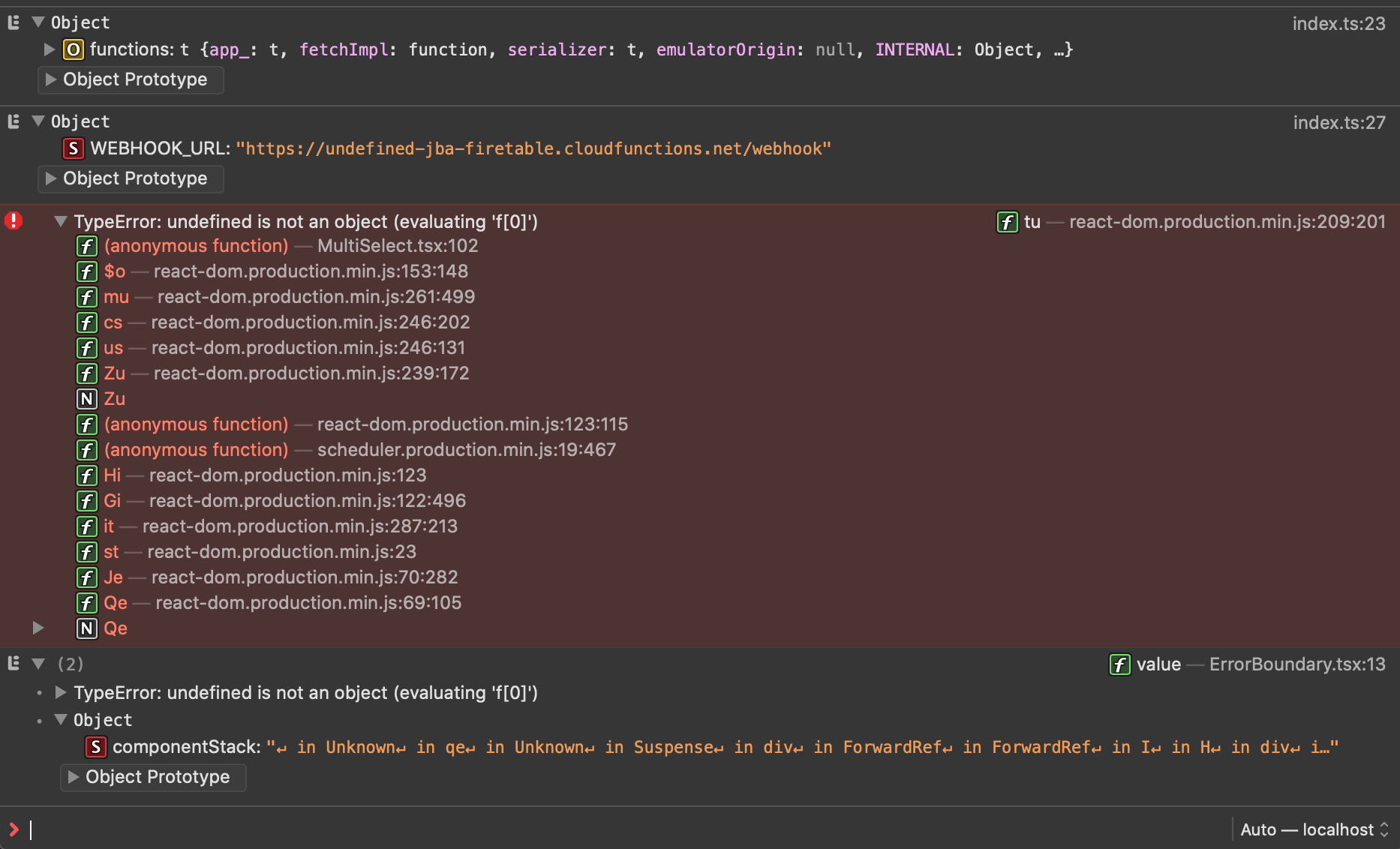The image size is (1400, 849).
Task: Click the console stack trace icon beside the first Object
Action: click(x=12, y=22)
